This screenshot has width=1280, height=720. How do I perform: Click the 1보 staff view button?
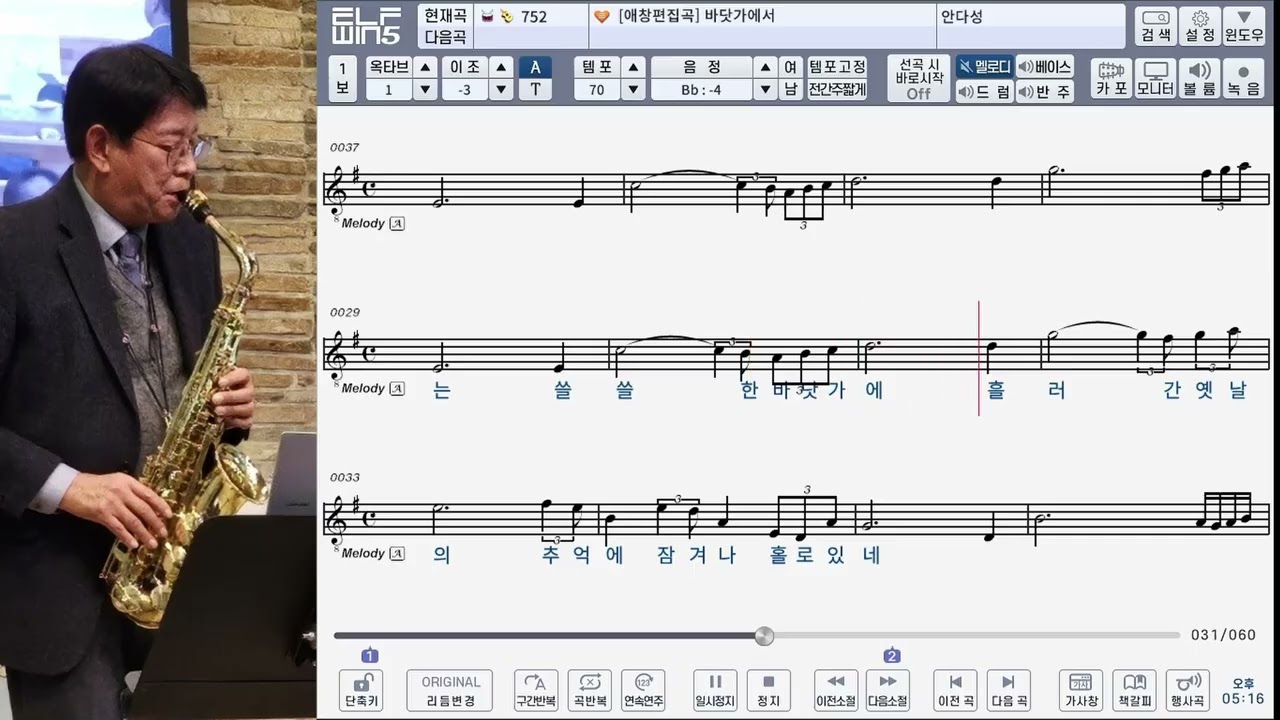(342, 78)
